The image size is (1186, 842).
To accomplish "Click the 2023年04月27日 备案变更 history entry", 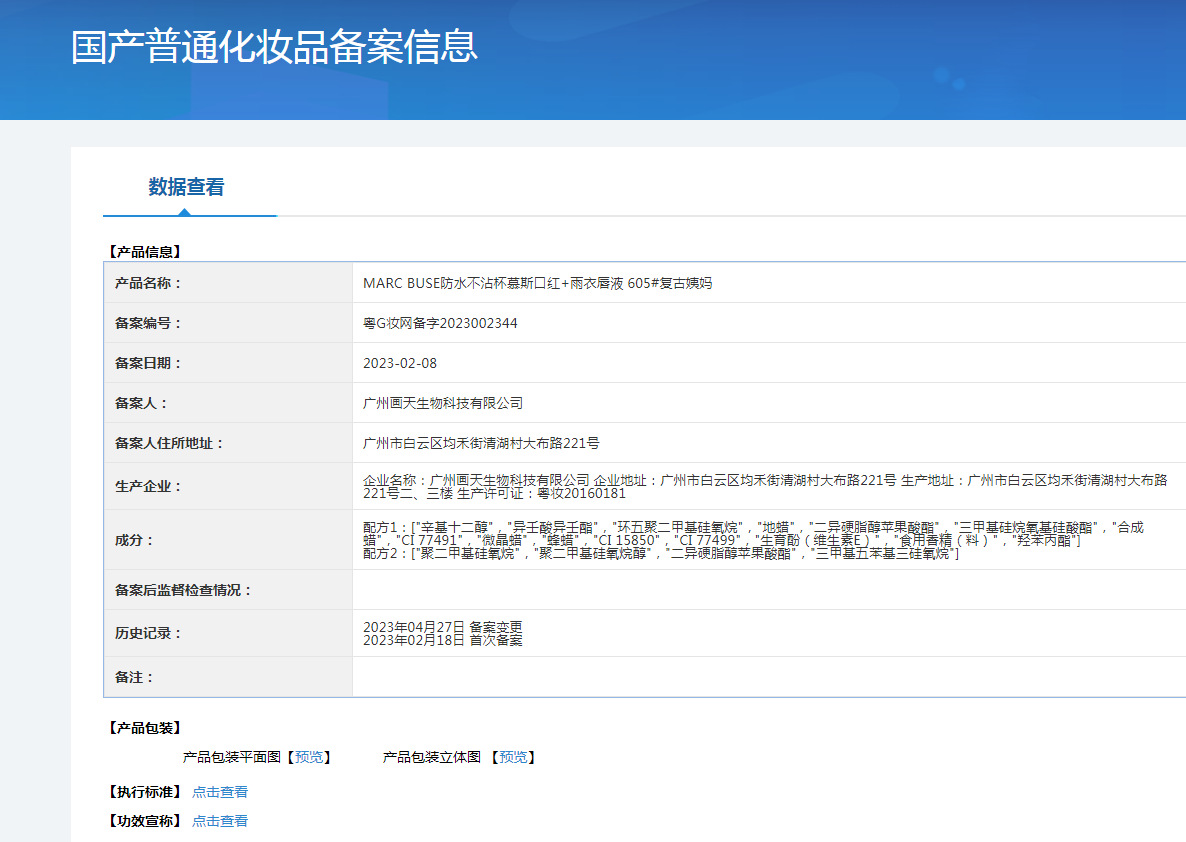I will [x=442, y=627].
